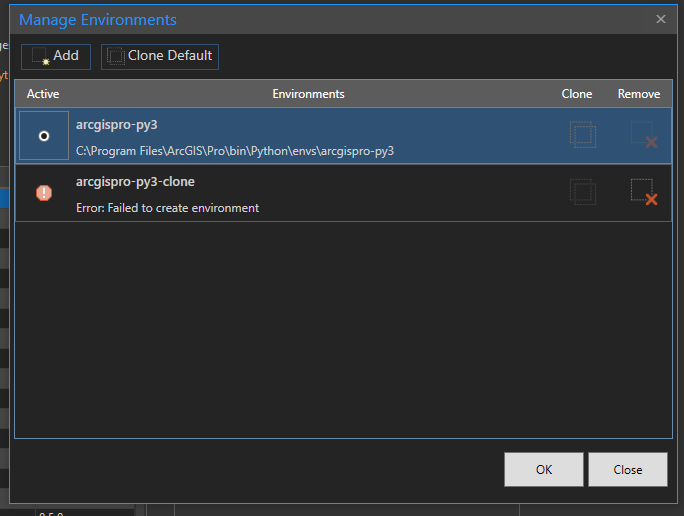This screenshot has width=684, height=516.
Task: Click the Clone column header
Action: (577, 94)
